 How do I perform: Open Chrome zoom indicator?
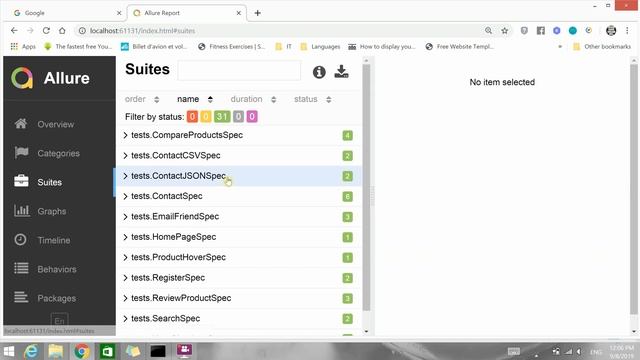pyautogui.click(x=488, y=31)
